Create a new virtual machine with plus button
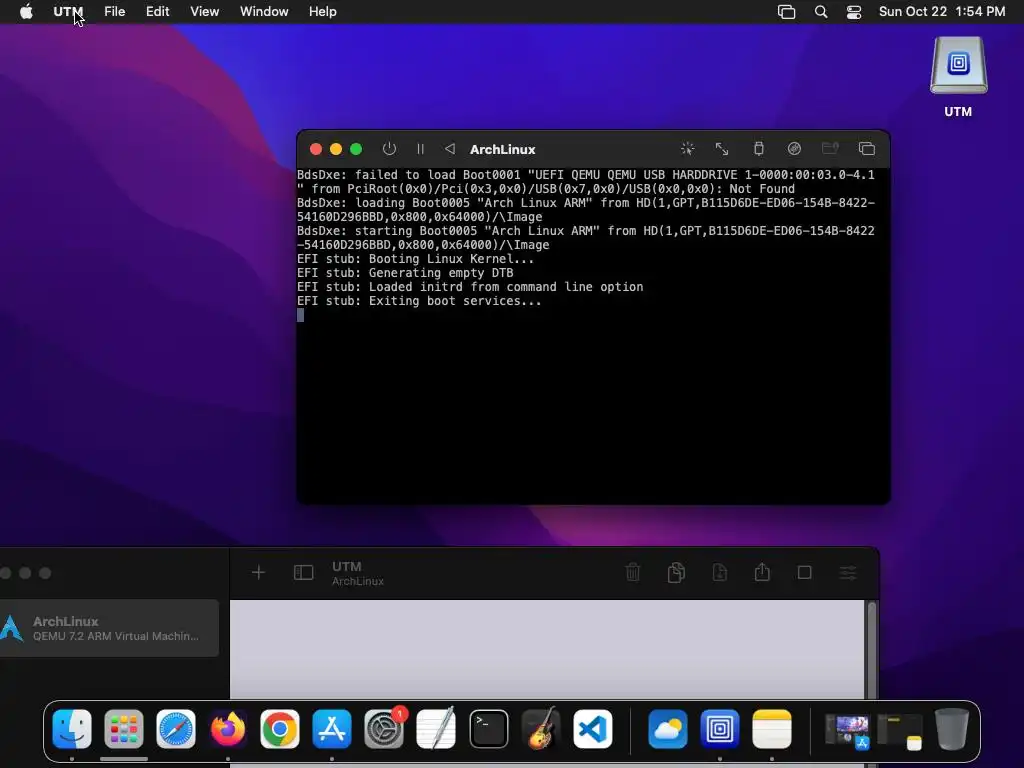 tap(259, 573)
